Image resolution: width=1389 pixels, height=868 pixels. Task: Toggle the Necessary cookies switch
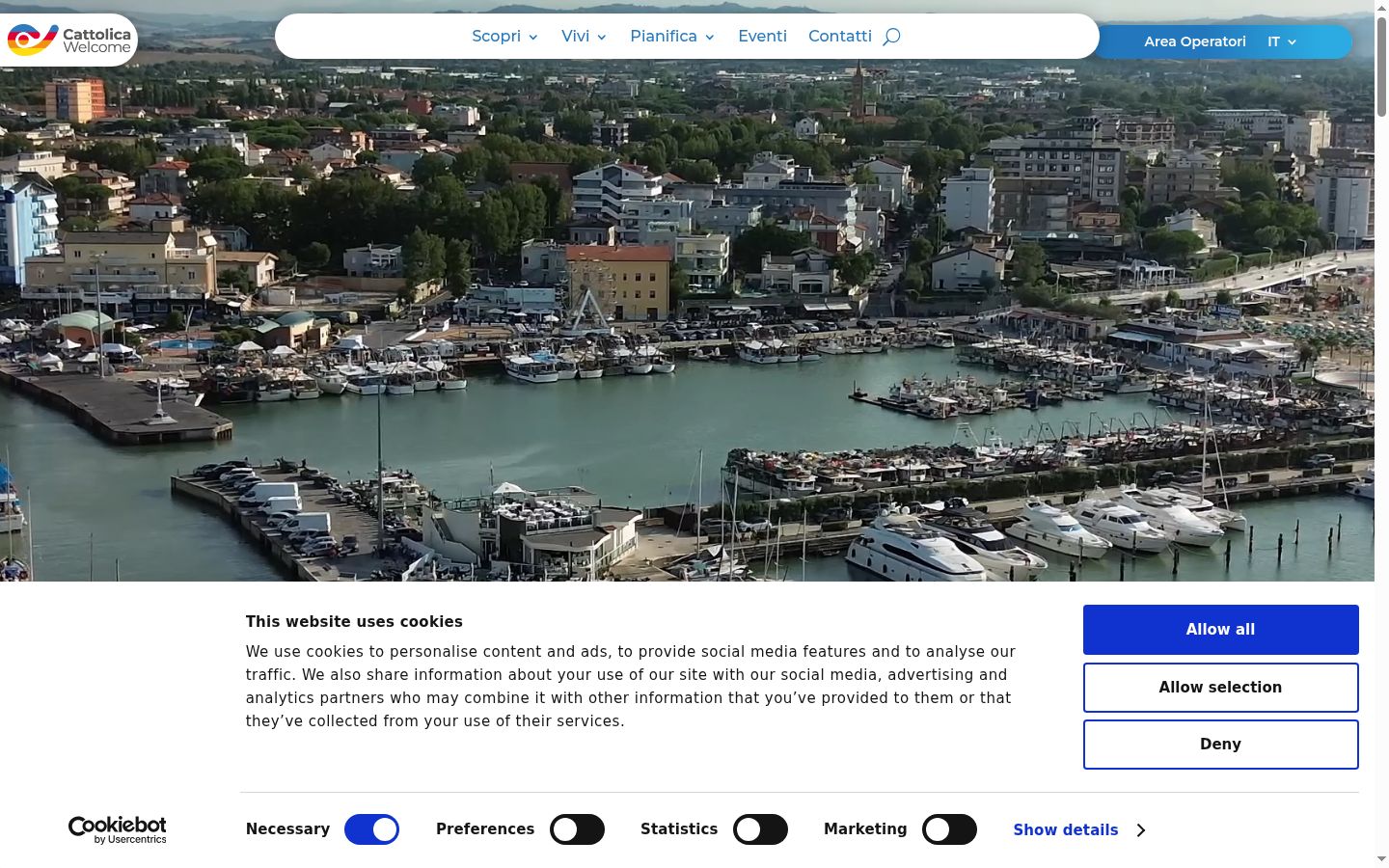point(371,829)
